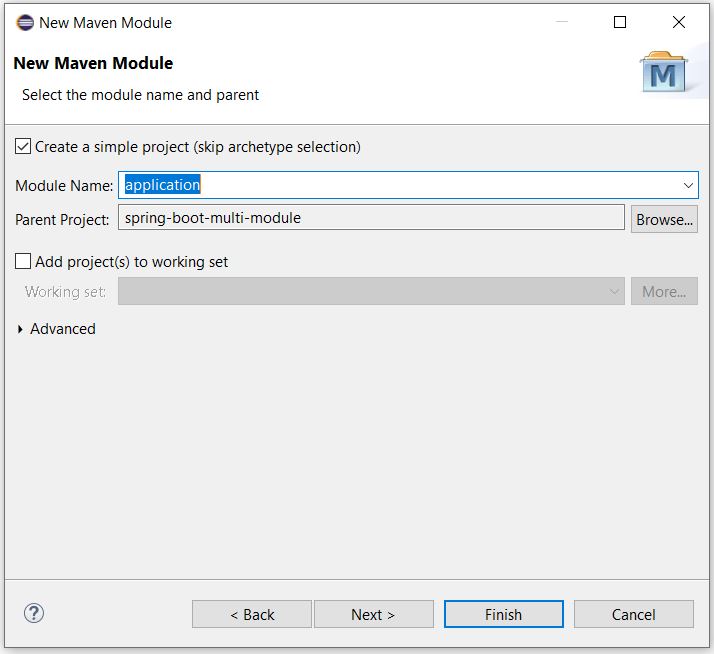Viewport: 714px width, 654px height.
Task: Click the More... working set button
Action: (x=664, y=292)
